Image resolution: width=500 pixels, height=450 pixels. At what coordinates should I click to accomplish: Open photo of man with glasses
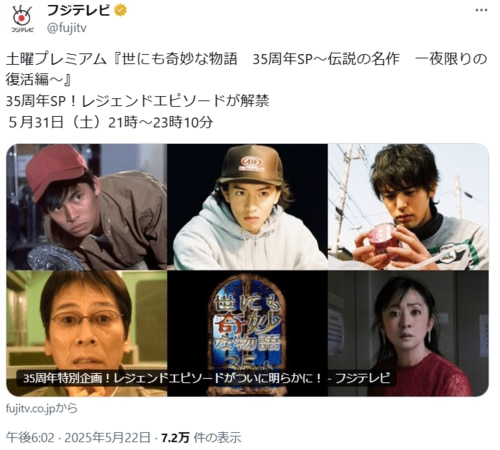click(86, 333)
